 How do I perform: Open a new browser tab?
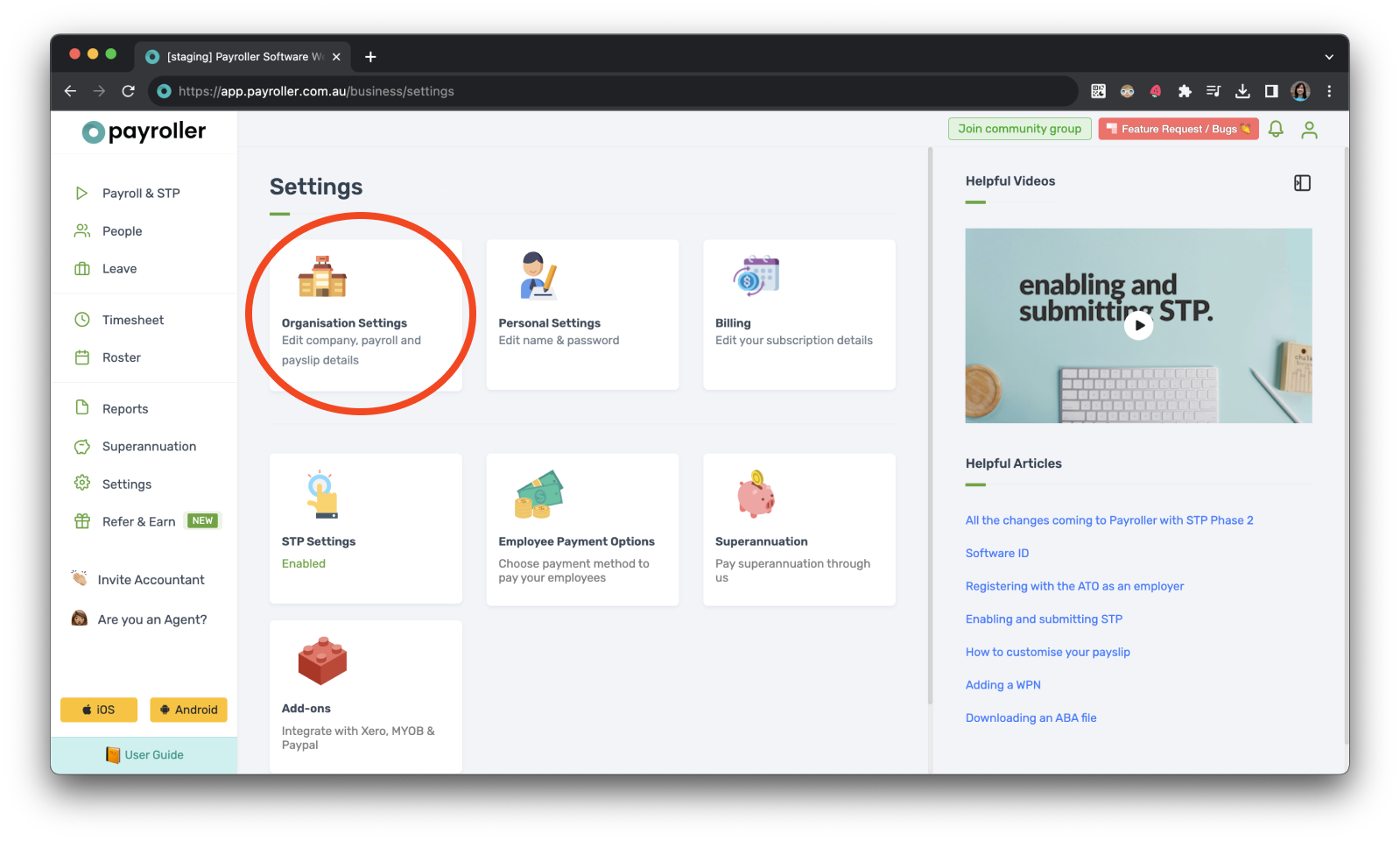370,57
